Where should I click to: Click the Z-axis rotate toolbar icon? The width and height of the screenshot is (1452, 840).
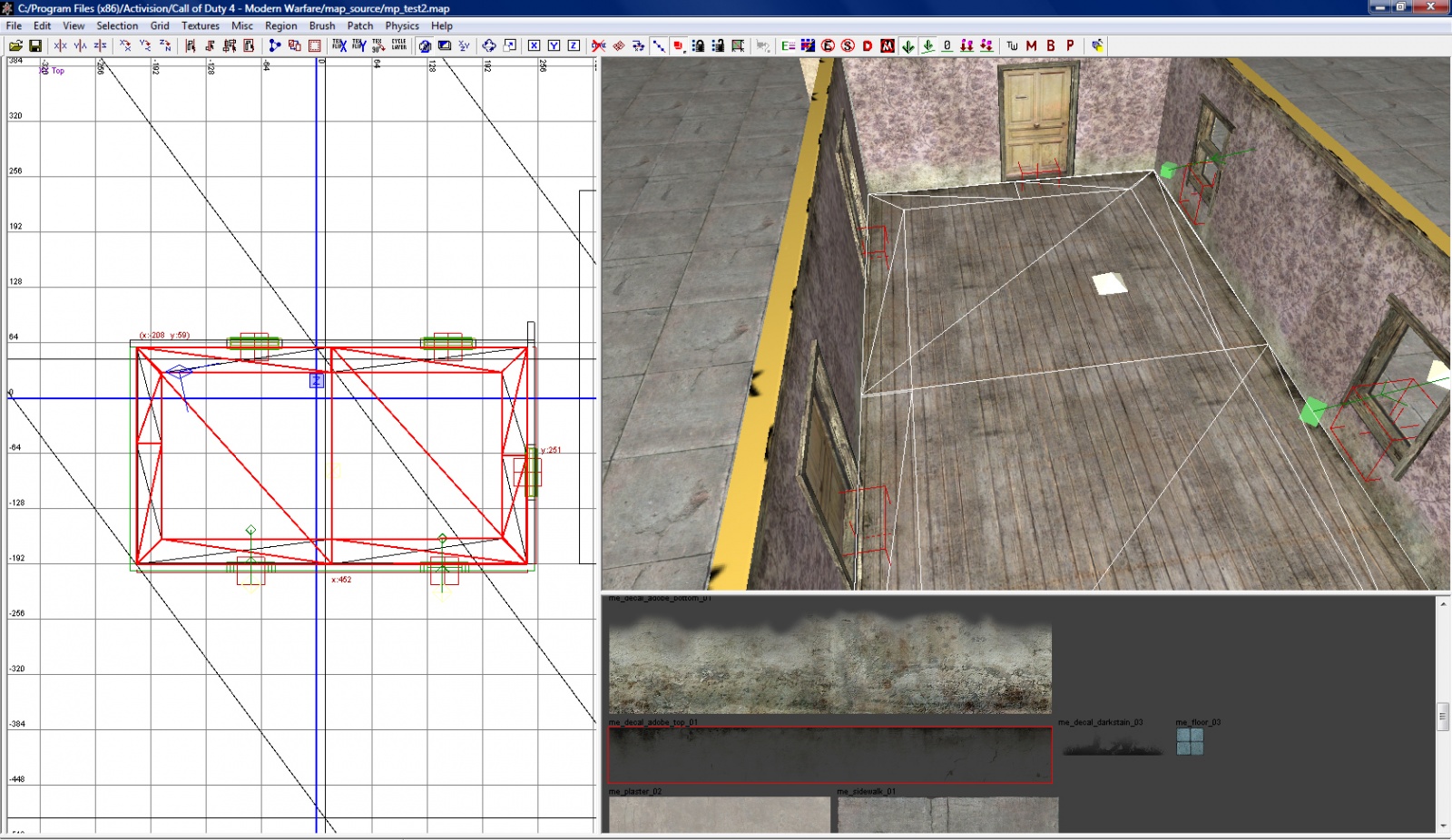point(165,45)
